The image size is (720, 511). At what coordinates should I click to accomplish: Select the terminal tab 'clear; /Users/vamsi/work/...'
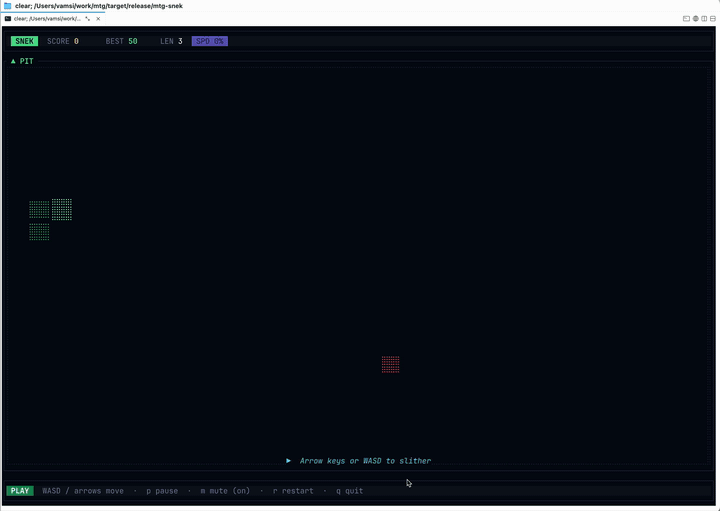[53, 19]
